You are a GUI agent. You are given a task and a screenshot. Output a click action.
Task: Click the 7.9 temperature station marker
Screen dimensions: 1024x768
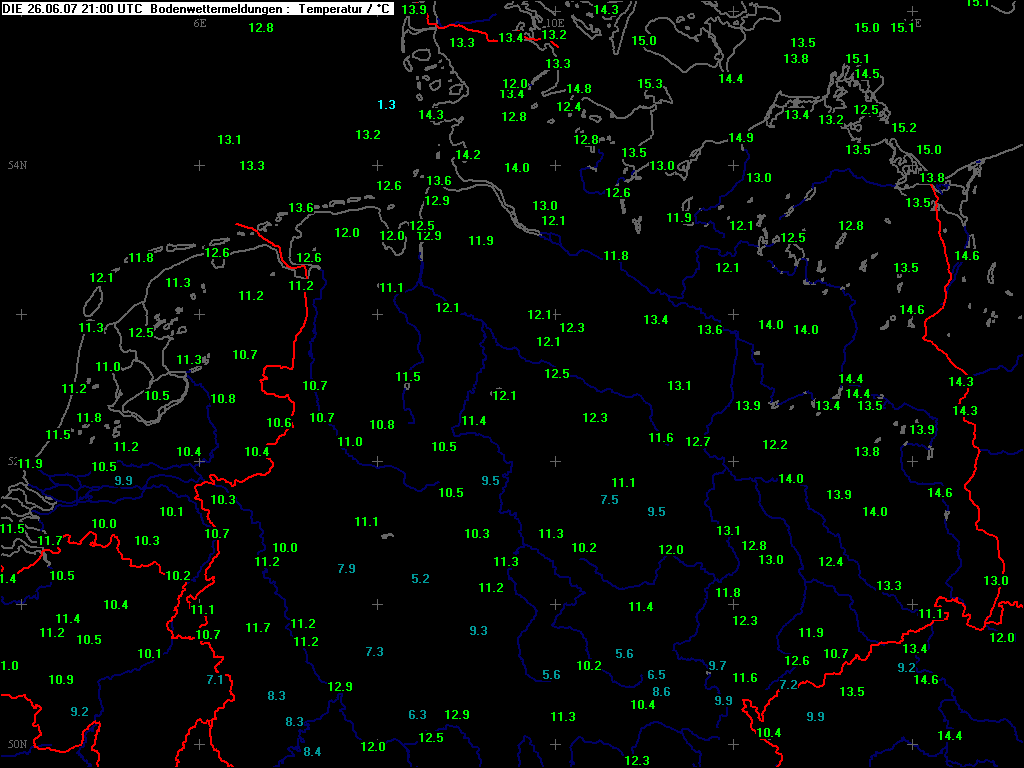coord(346,569)
